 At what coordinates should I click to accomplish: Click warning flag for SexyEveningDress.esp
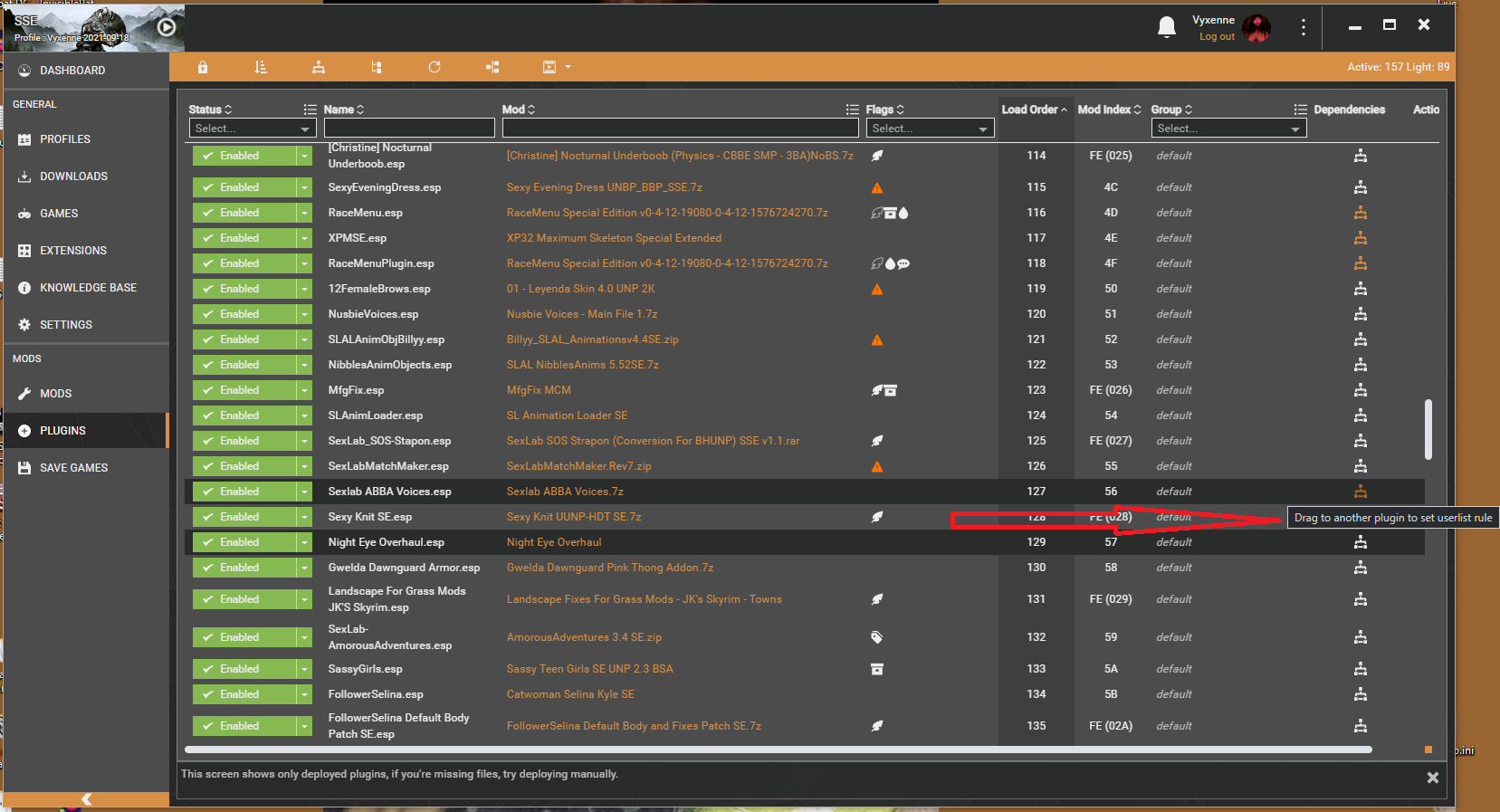click(876, 188)
